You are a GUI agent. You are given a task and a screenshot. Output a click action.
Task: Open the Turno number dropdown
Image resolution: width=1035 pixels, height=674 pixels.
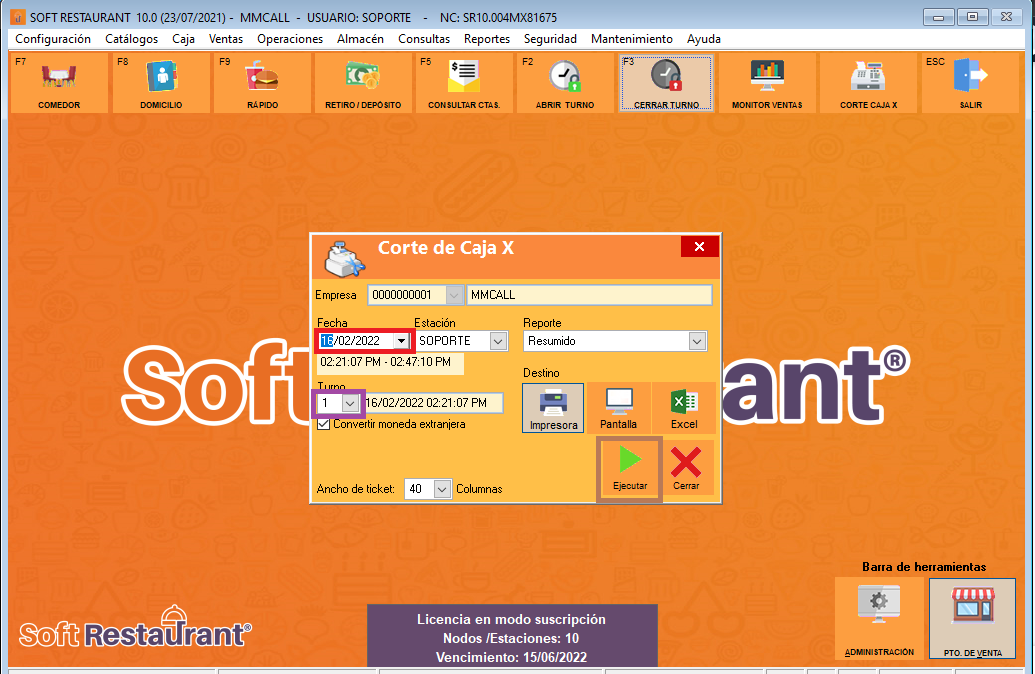point(349,402)
